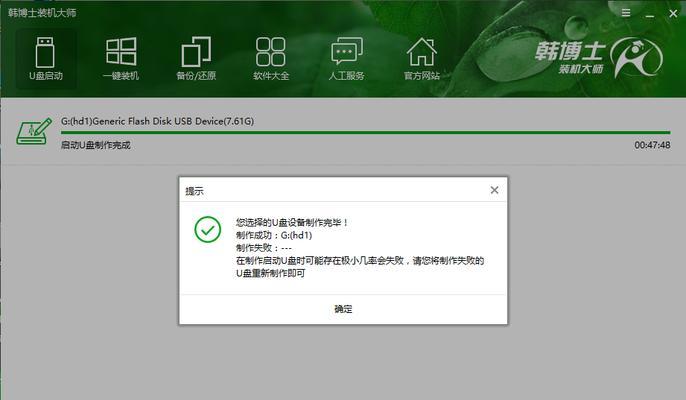The width and height of the screenshot is (686, 400).
Task: Close the 提示 dialog with X
Action: click(494, 190)
